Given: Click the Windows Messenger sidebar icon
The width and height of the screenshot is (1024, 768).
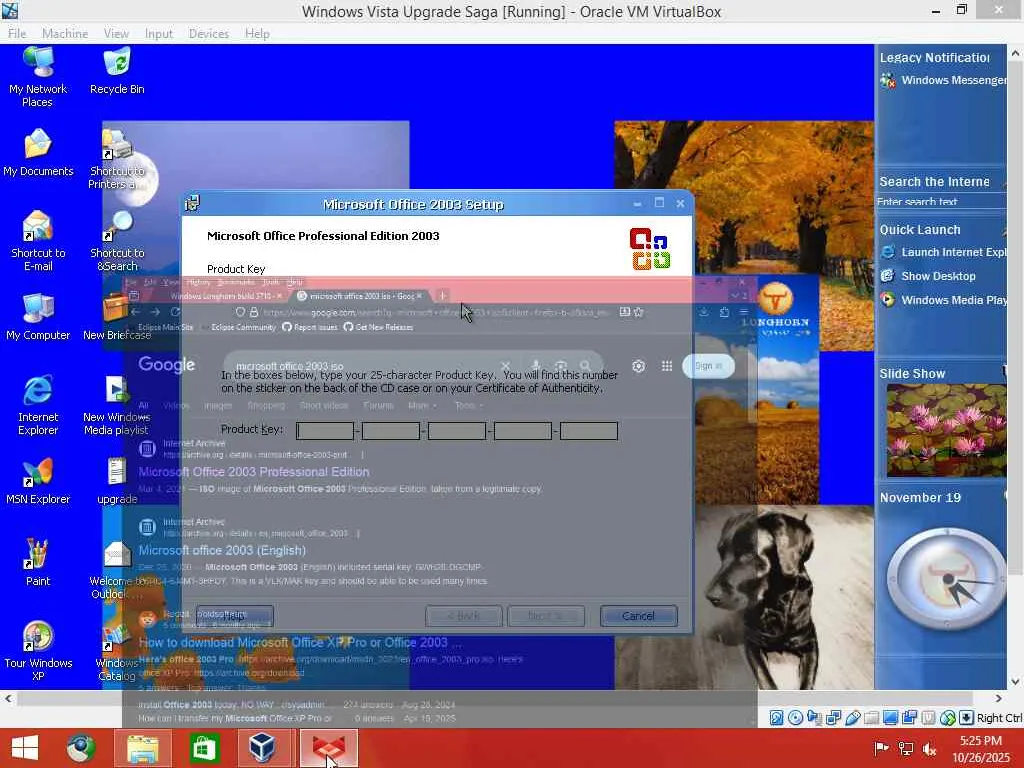Looking at the screenshot, I should (x=888, y=81).
